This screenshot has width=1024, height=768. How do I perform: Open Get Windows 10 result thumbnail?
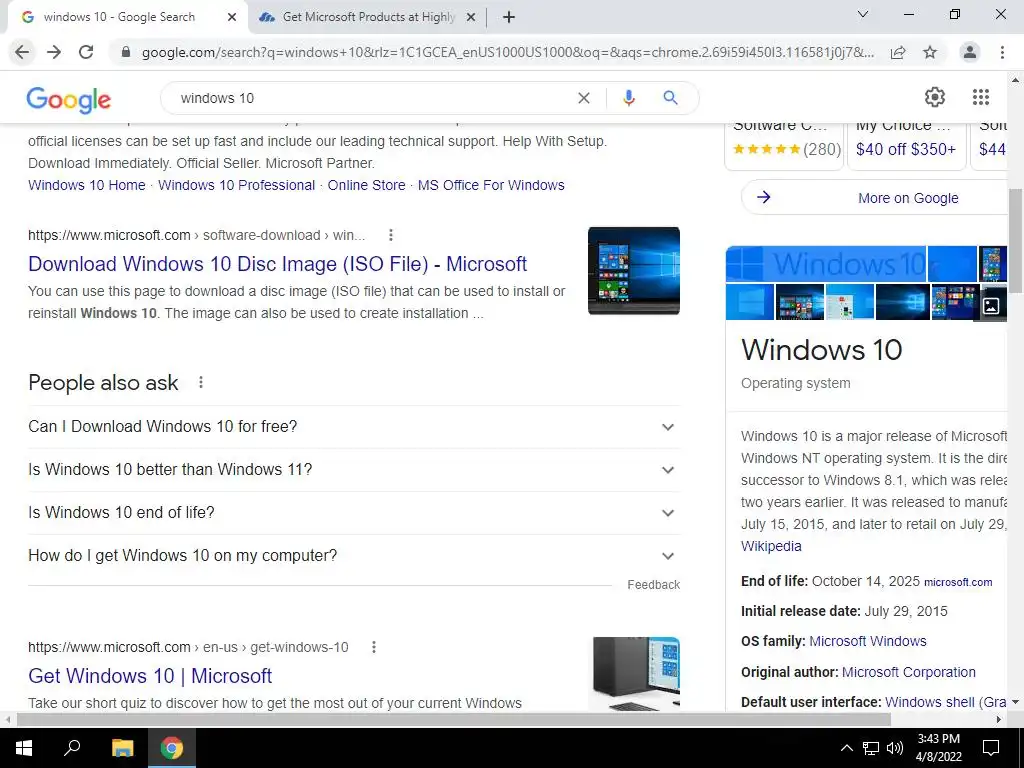[636, 673]
